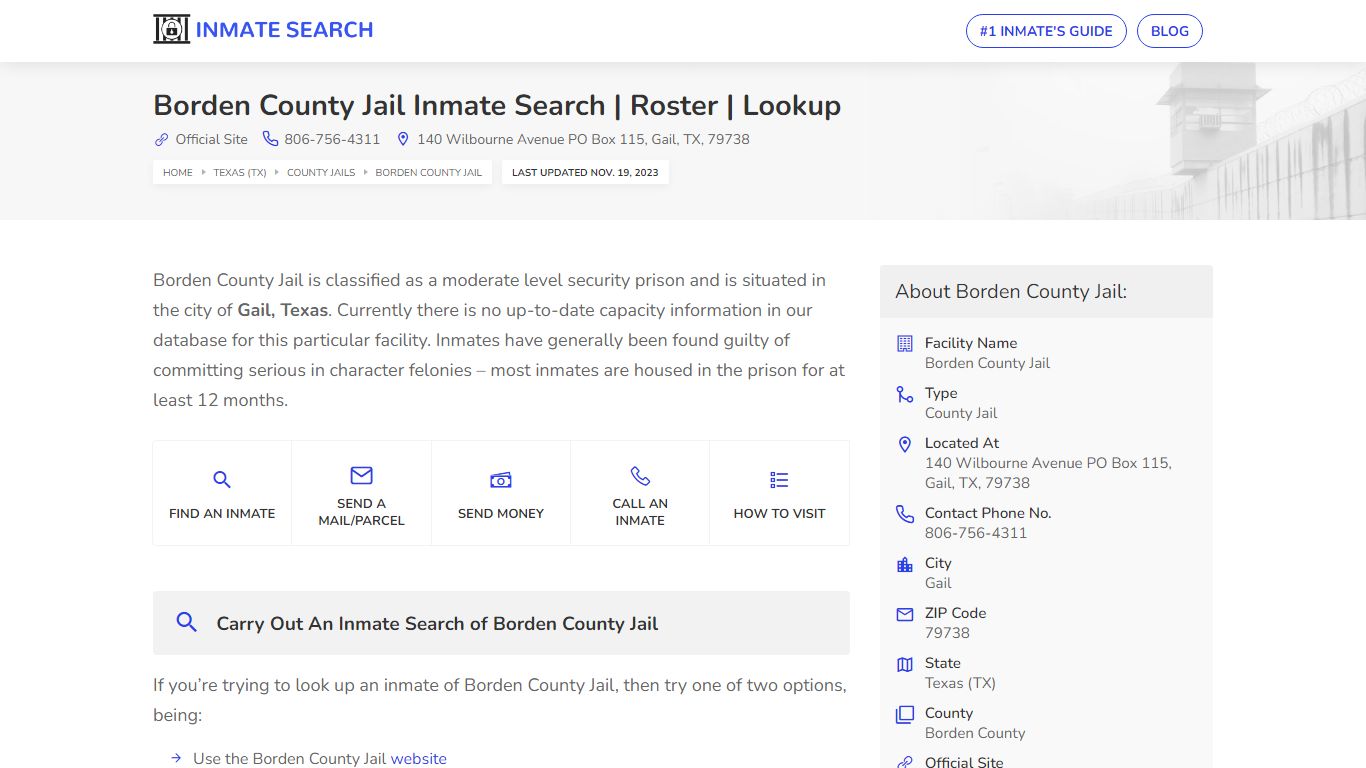1366x768 pixels.
Task: Call 806-756-4311 from the header
Action: tap(332, 139)
